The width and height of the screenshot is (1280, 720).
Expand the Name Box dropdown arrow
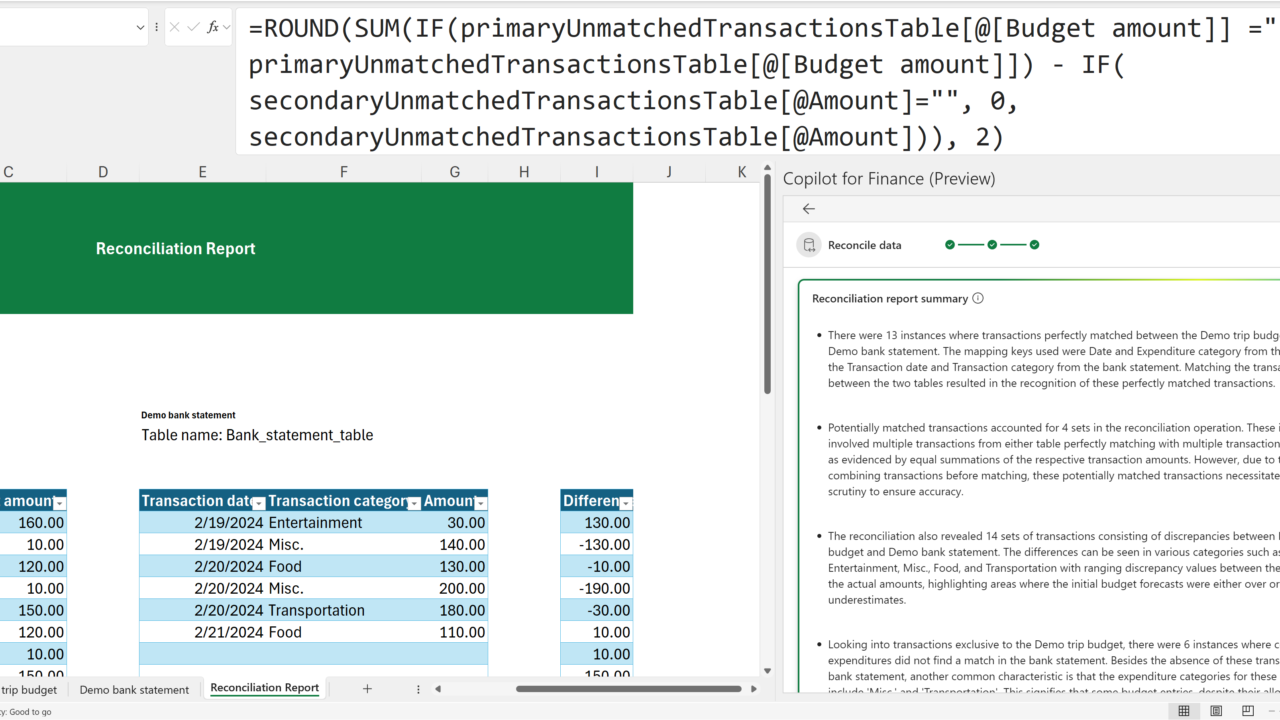pos(140,27)
